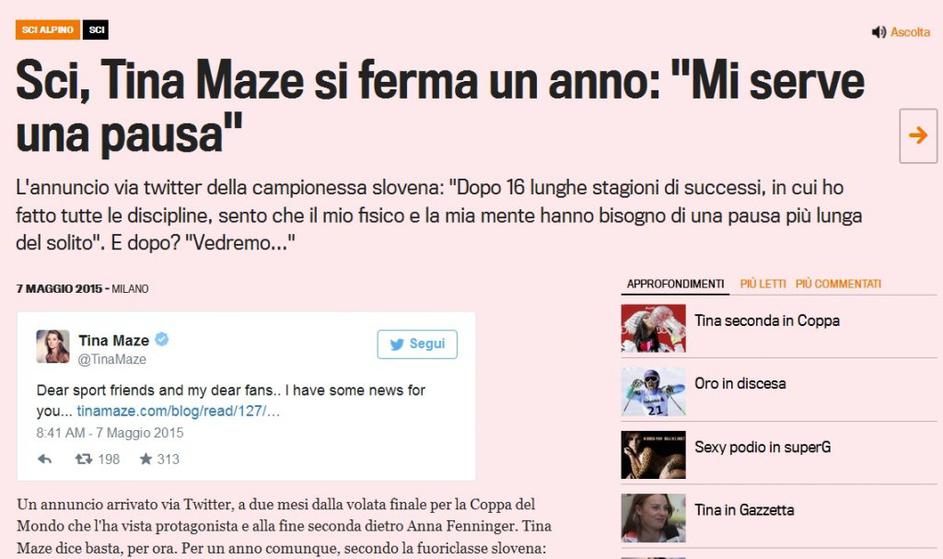Open the 'Tina seconda in Coppa' thumbnail
The image size is (943, 559).
pyautogui.click(x=653, y=328)
